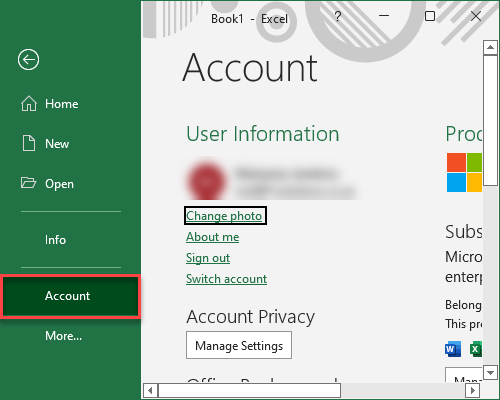Open the About me link
The width and height of the screenshot is (500, 400).
(x=213, y=237)
